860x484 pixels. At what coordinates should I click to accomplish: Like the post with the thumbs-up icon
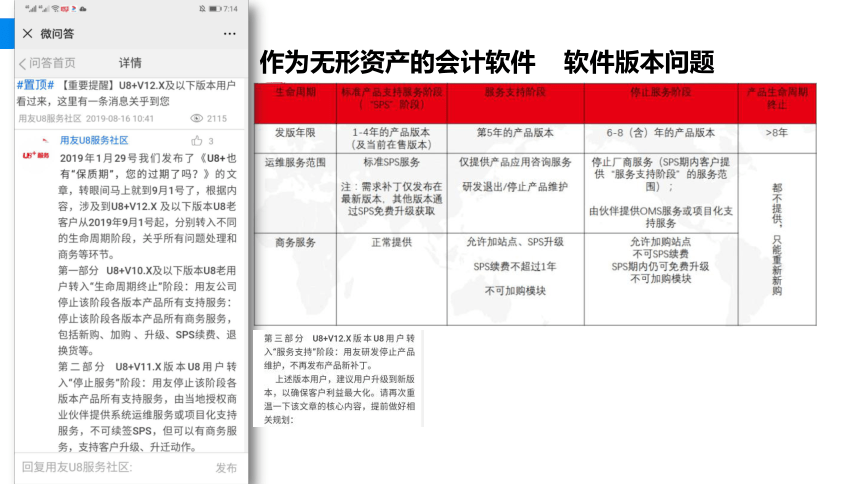click(197, 141)
